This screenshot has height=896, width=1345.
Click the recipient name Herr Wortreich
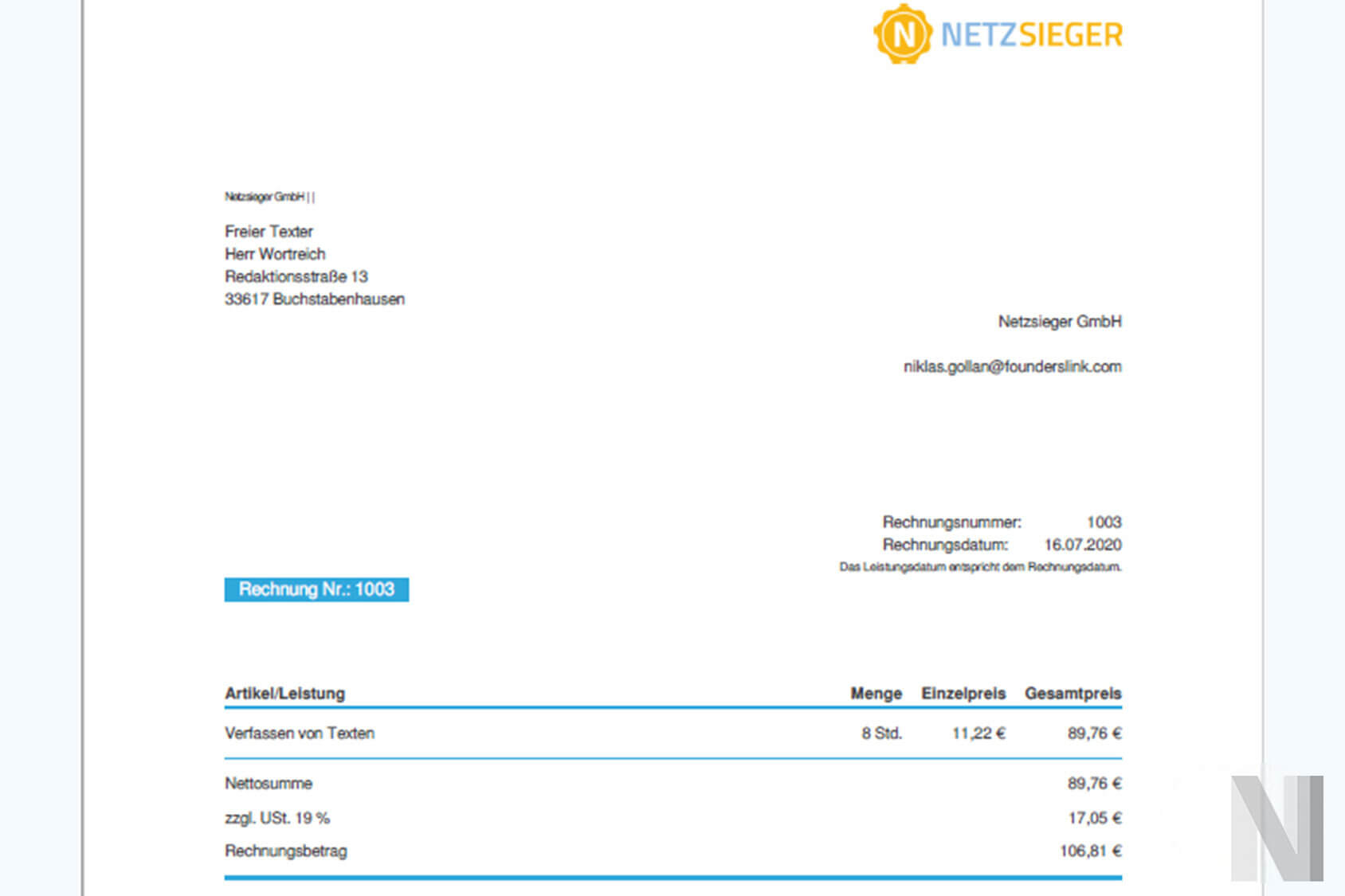[x=275, y=254]
